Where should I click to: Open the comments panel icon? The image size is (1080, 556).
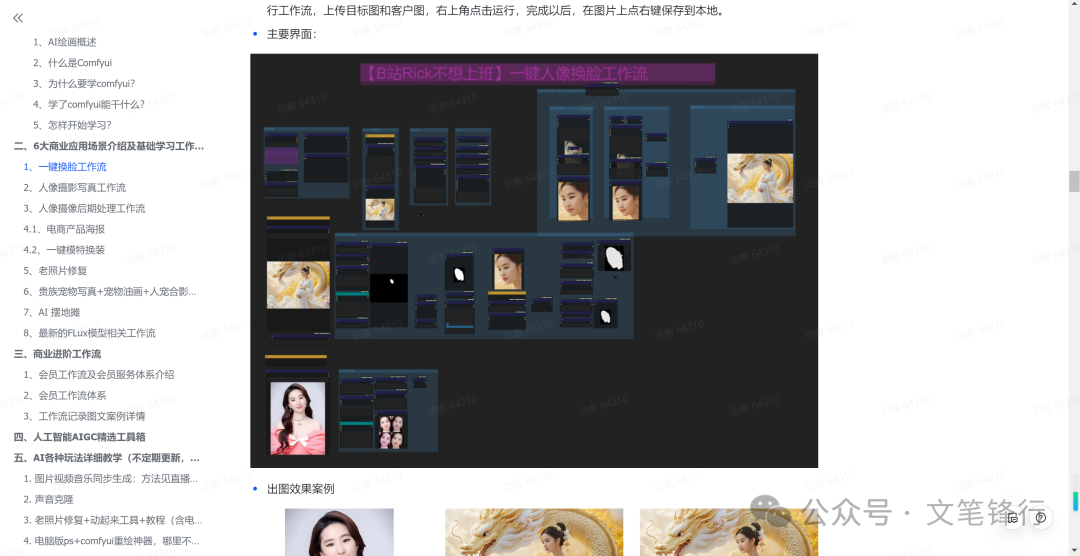[1013, 517]
